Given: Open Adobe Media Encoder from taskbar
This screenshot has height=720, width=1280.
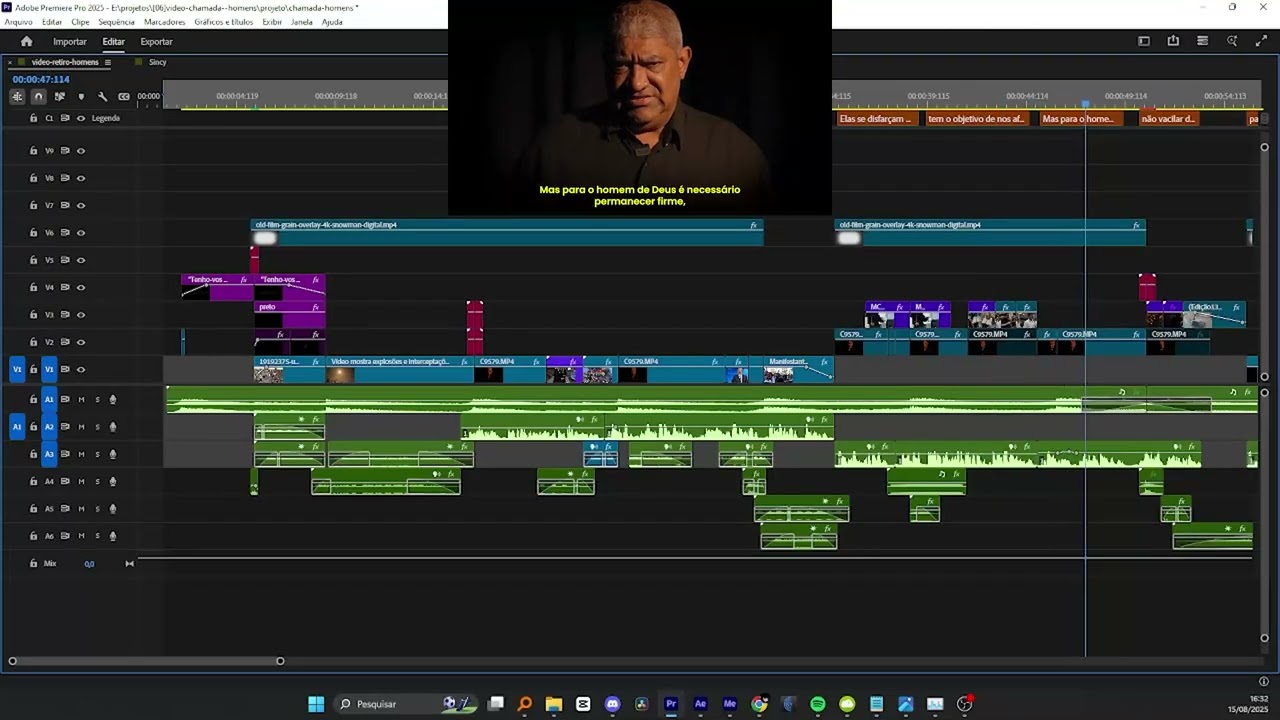Looking at the screenshot, I should point(730,704).
